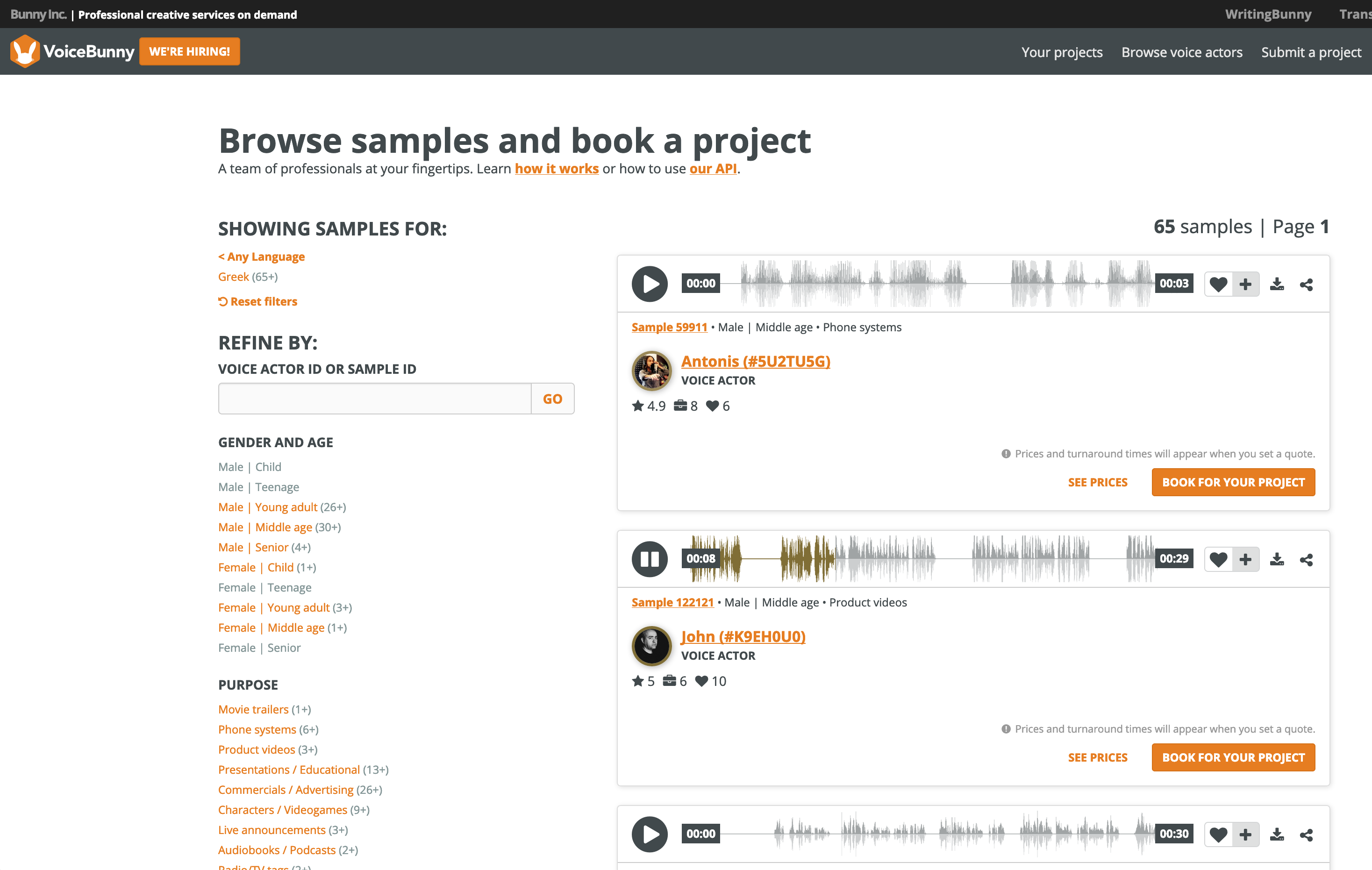Favorite the Antonis sample with heart icon

click(x=1218, y=284)
